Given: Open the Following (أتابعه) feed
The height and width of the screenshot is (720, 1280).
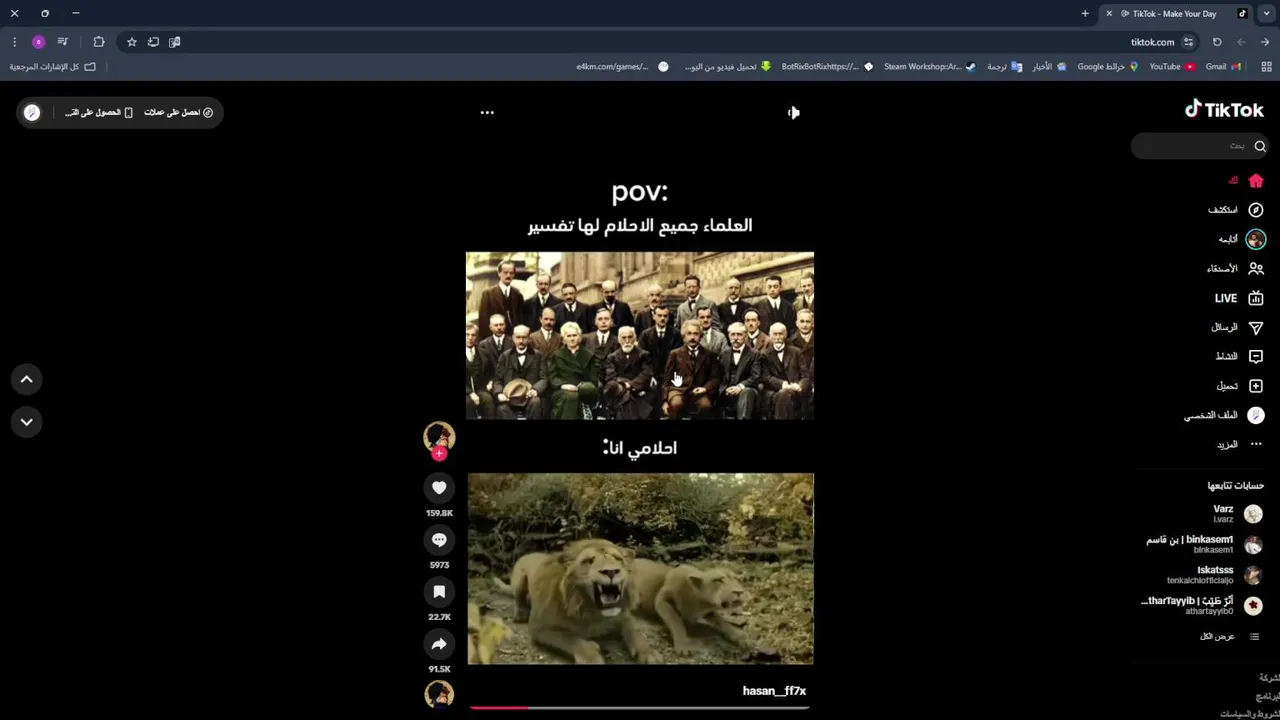Looking at the screenshot, I should tap(1241, 239).
